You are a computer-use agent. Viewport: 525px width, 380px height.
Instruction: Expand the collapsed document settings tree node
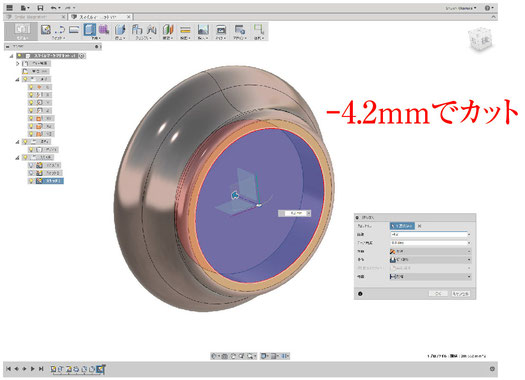pyautogui.click(x=18, y=63)
